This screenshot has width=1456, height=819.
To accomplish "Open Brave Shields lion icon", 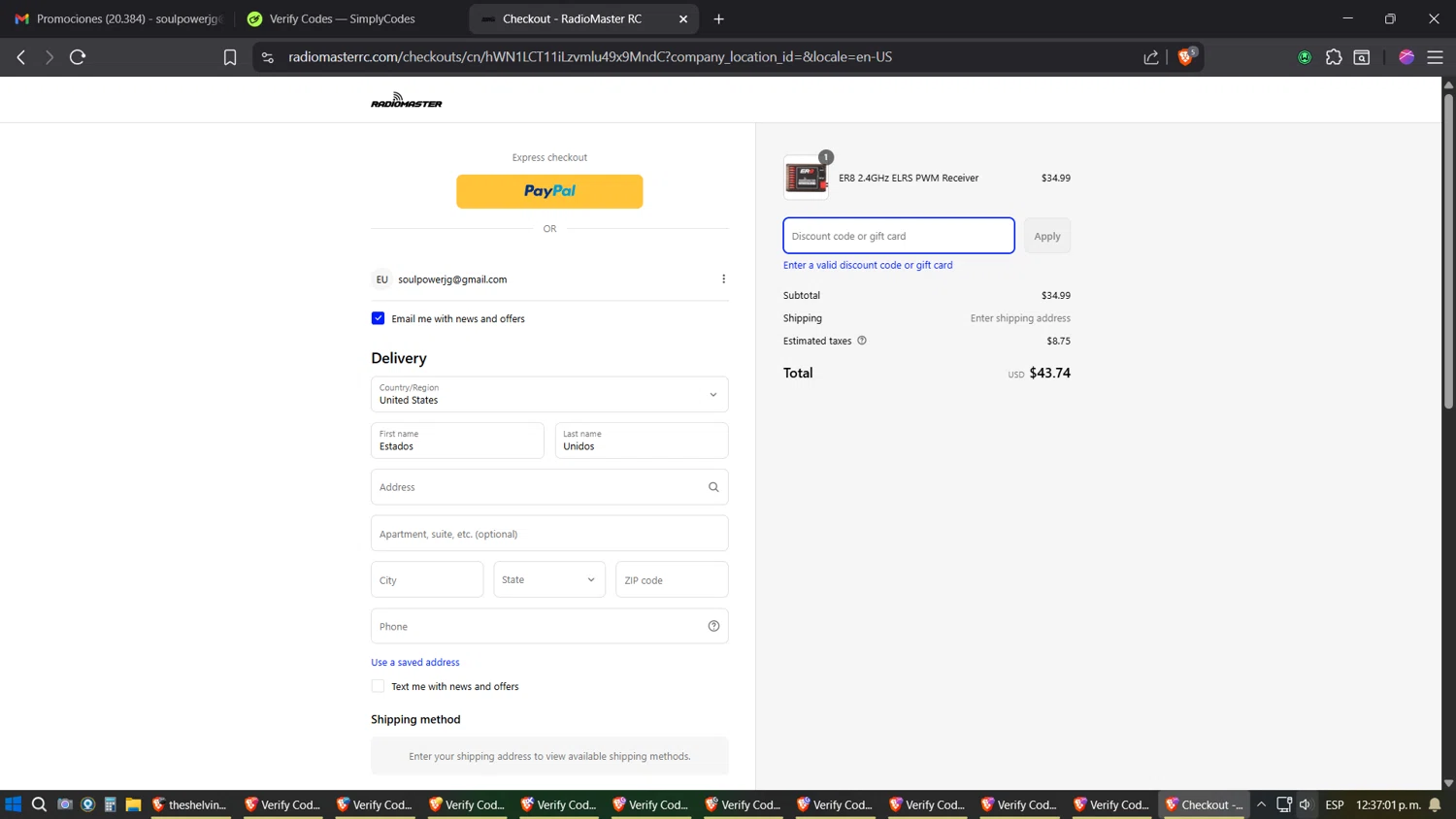I will pos(1185,57).
